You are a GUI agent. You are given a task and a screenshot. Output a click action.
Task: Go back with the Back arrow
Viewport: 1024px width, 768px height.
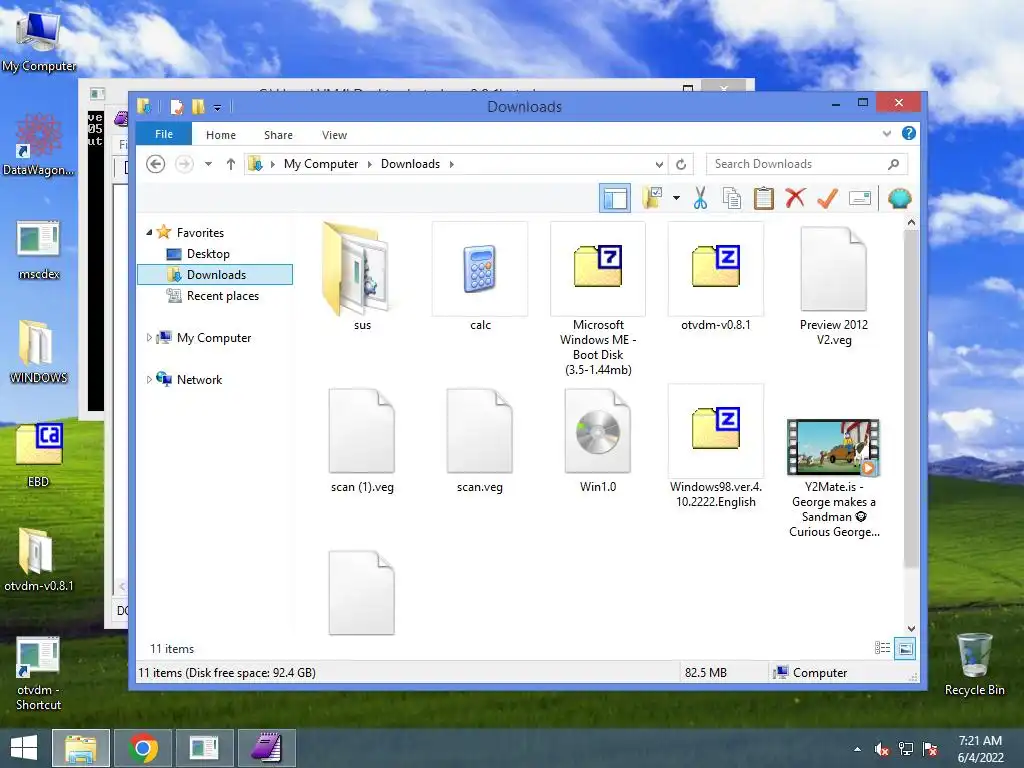pos(155,164)
